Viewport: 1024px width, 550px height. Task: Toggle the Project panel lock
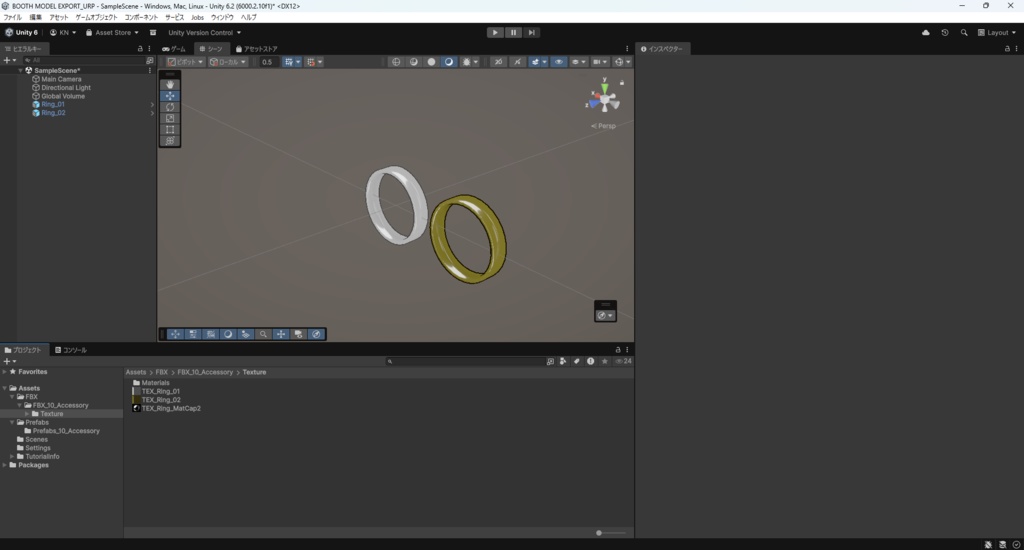618,350
